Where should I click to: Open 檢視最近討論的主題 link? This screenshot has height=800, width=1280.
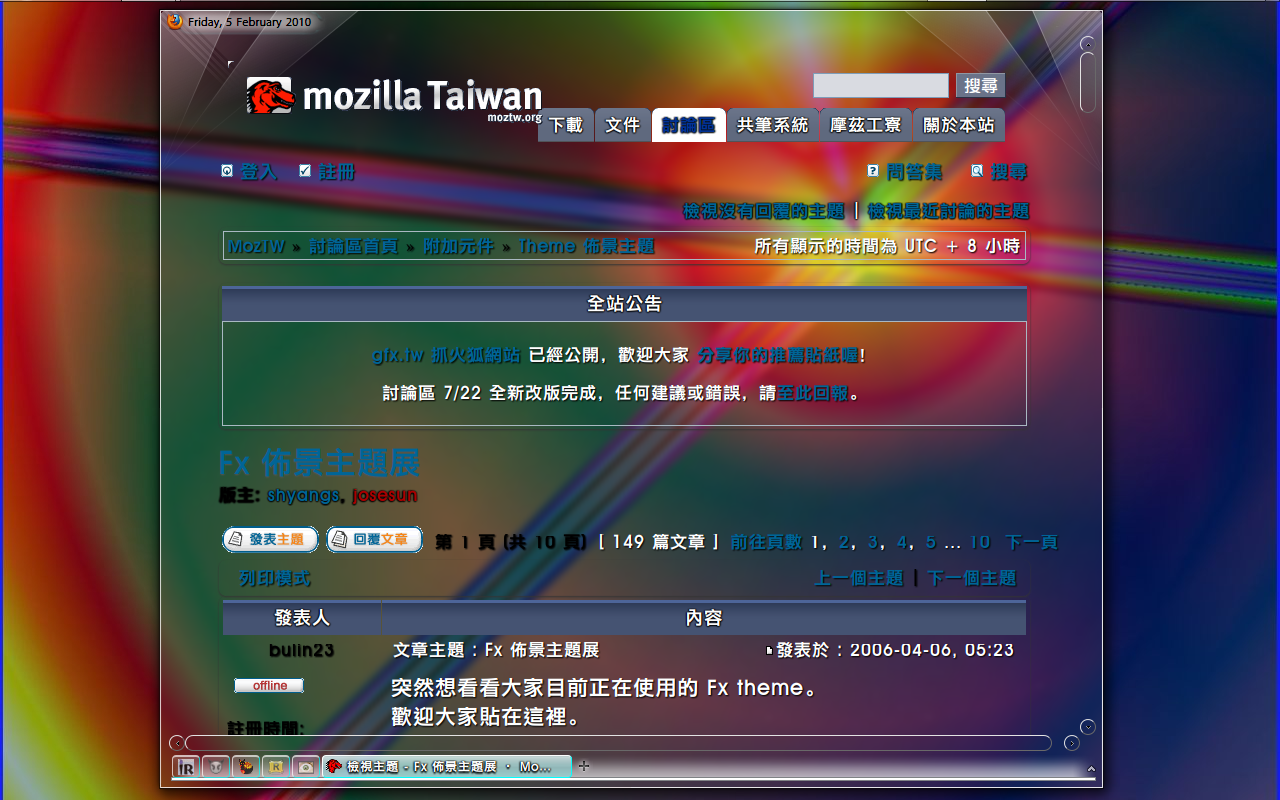[948, 211]
